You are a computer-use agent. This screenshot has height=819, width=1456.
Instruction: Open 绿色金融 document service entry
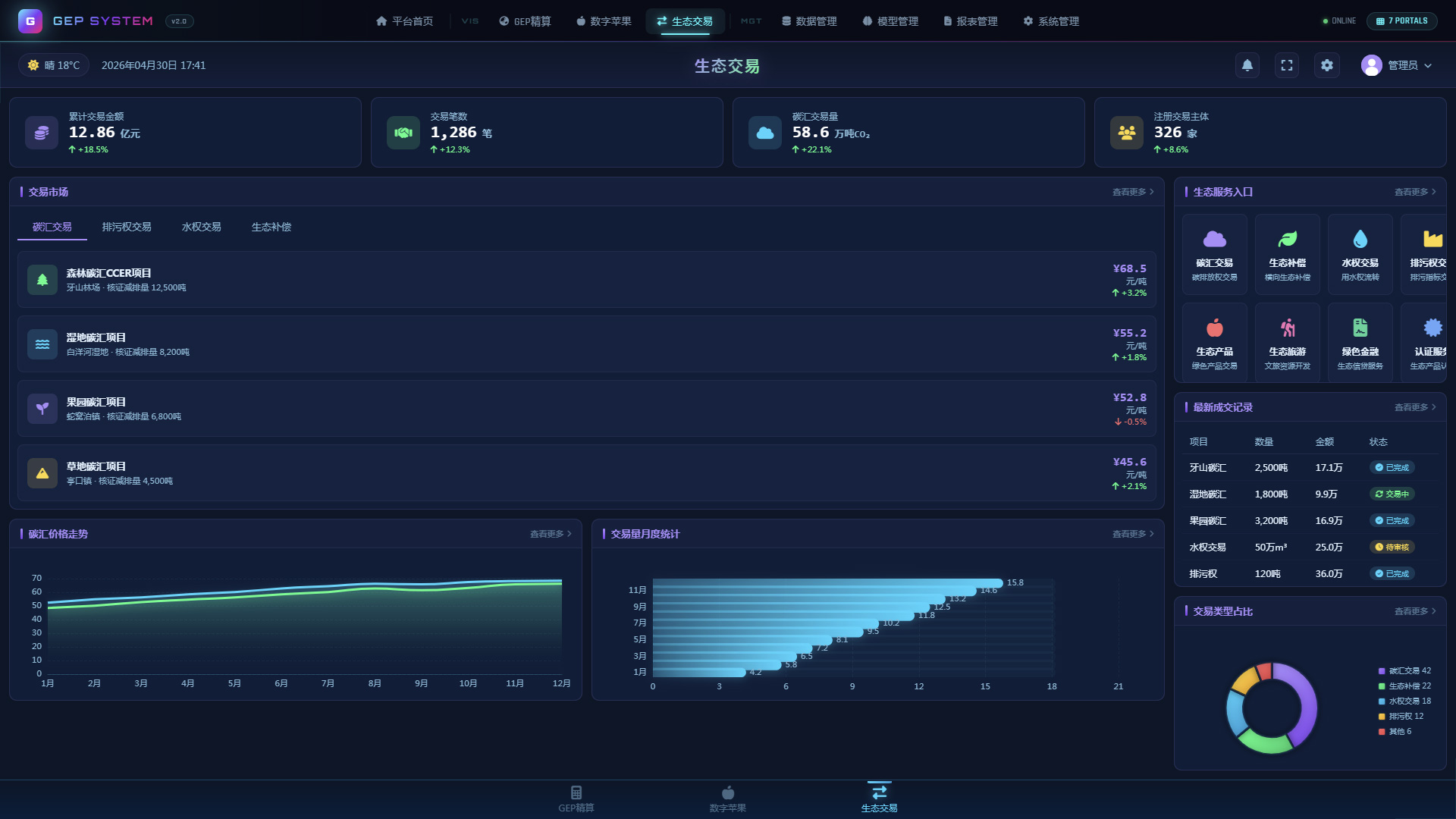(x=1360, y=343)
